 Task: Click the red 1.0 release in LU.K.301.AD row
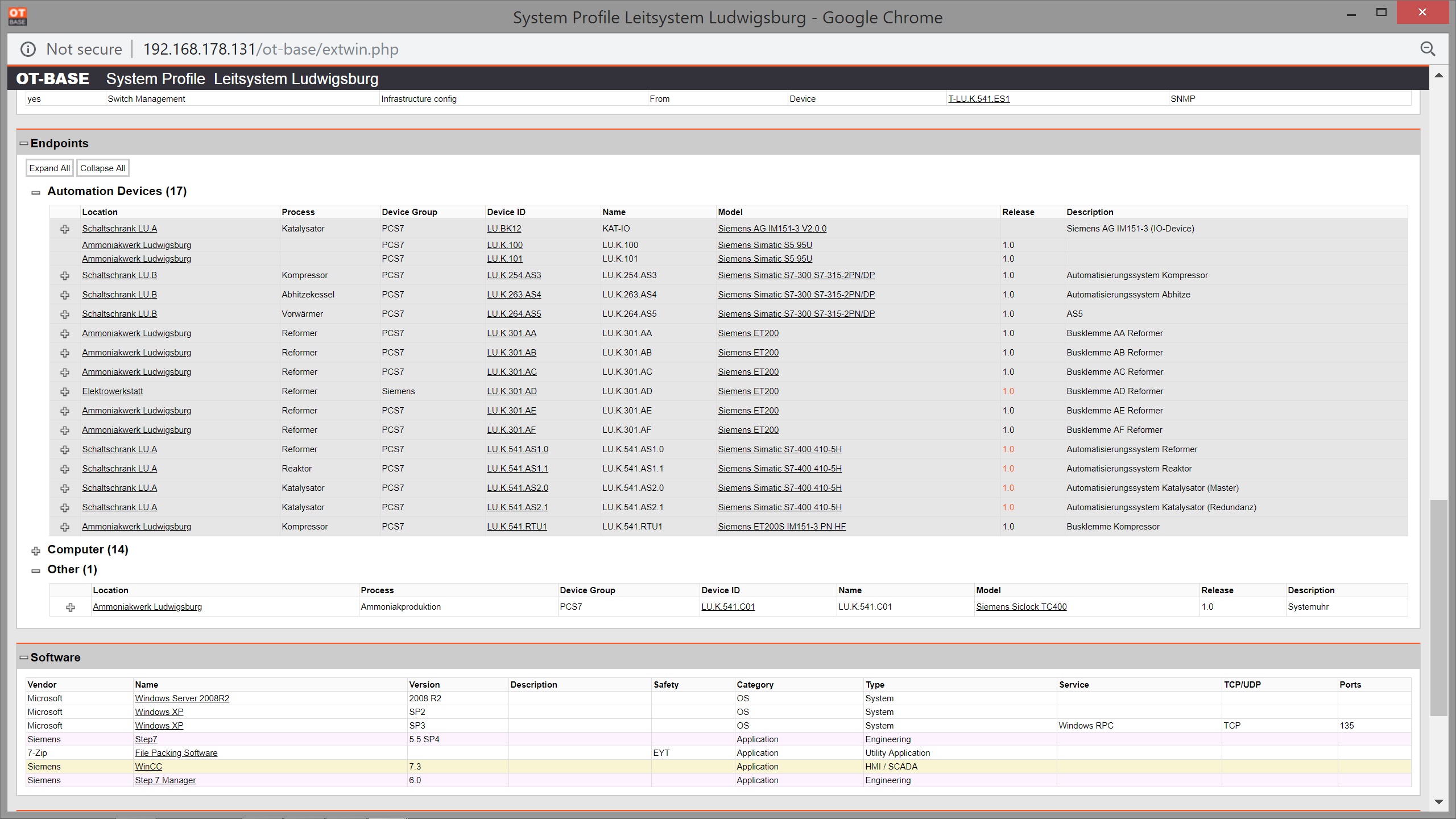[x=1008, y=391]
